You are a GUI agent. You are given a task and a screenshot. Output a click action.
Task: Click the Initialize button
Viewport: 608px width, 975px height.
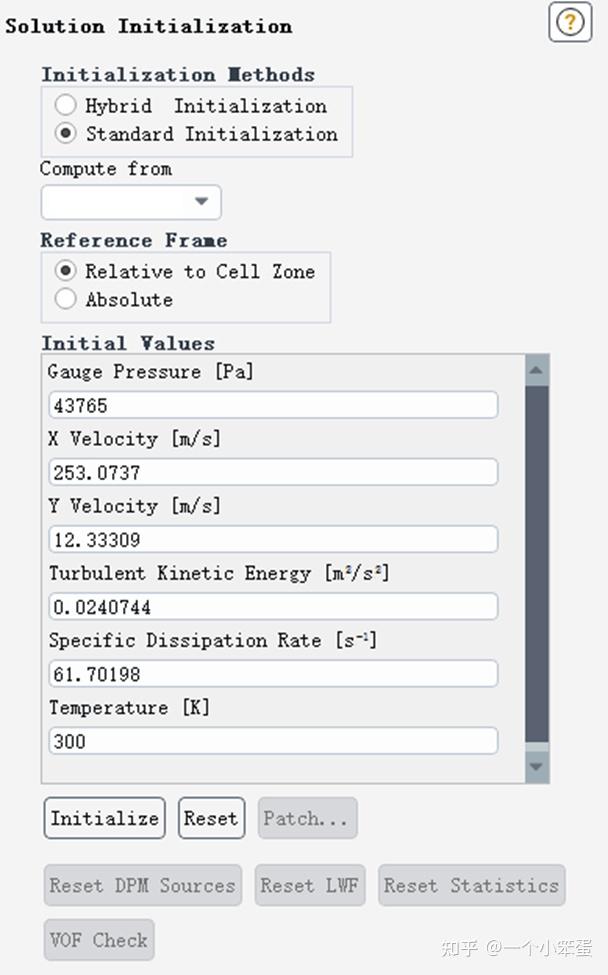(104, 818)
